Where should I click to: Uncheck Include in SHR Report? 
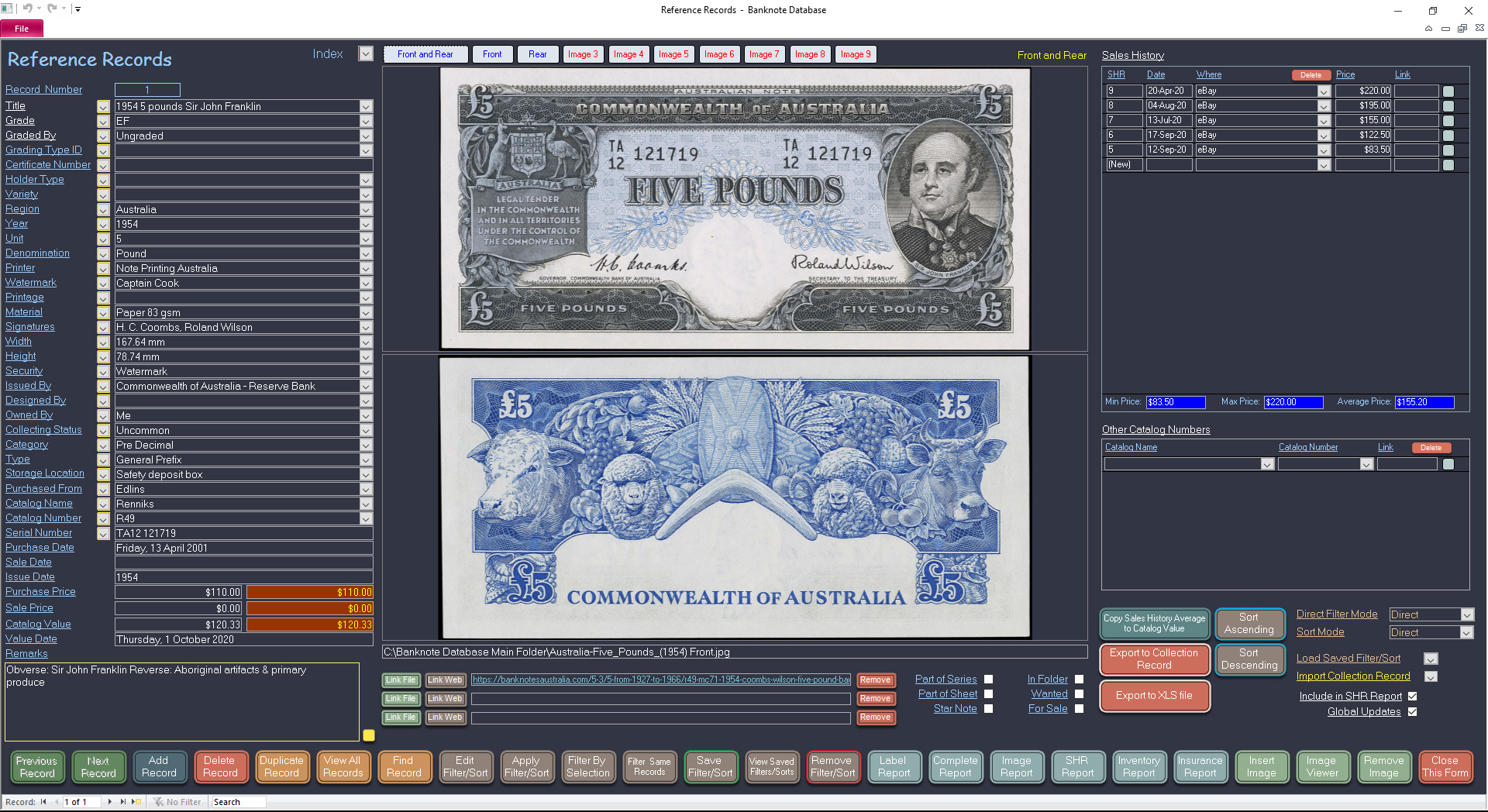click(x=1412, y=697)
